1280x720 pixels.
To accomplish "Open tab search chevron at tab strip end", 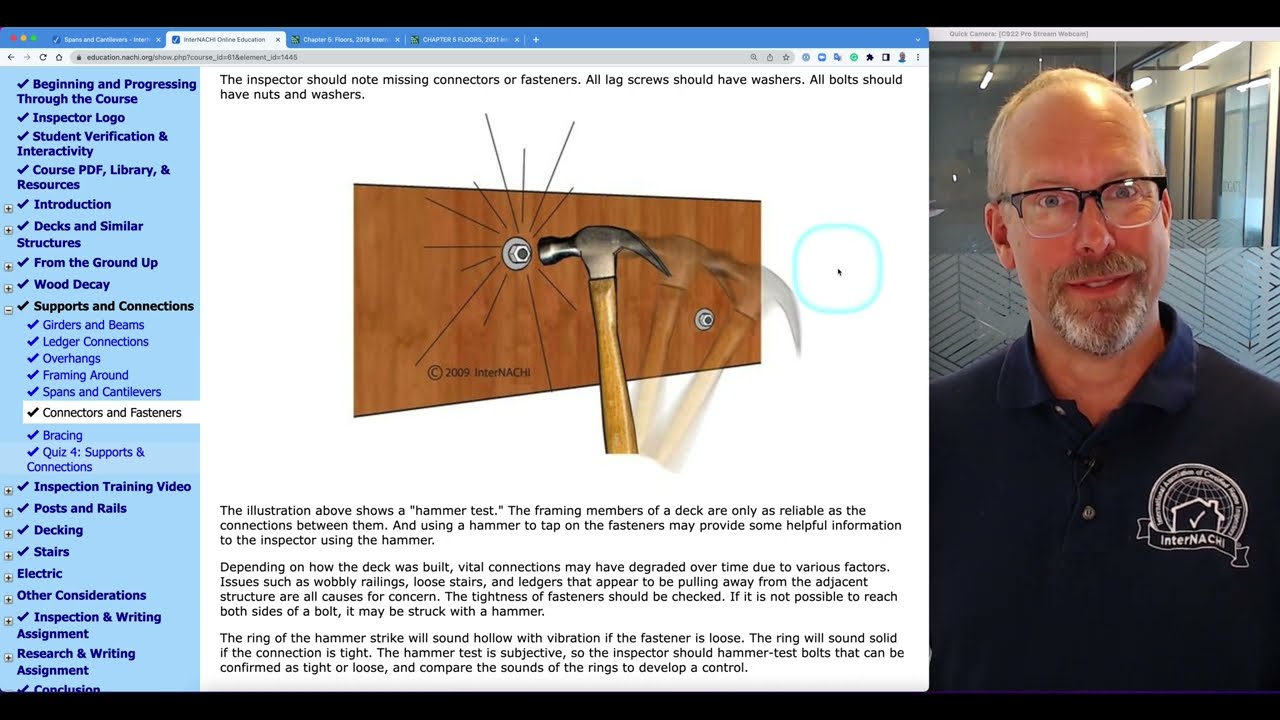I will coord(917,40).
